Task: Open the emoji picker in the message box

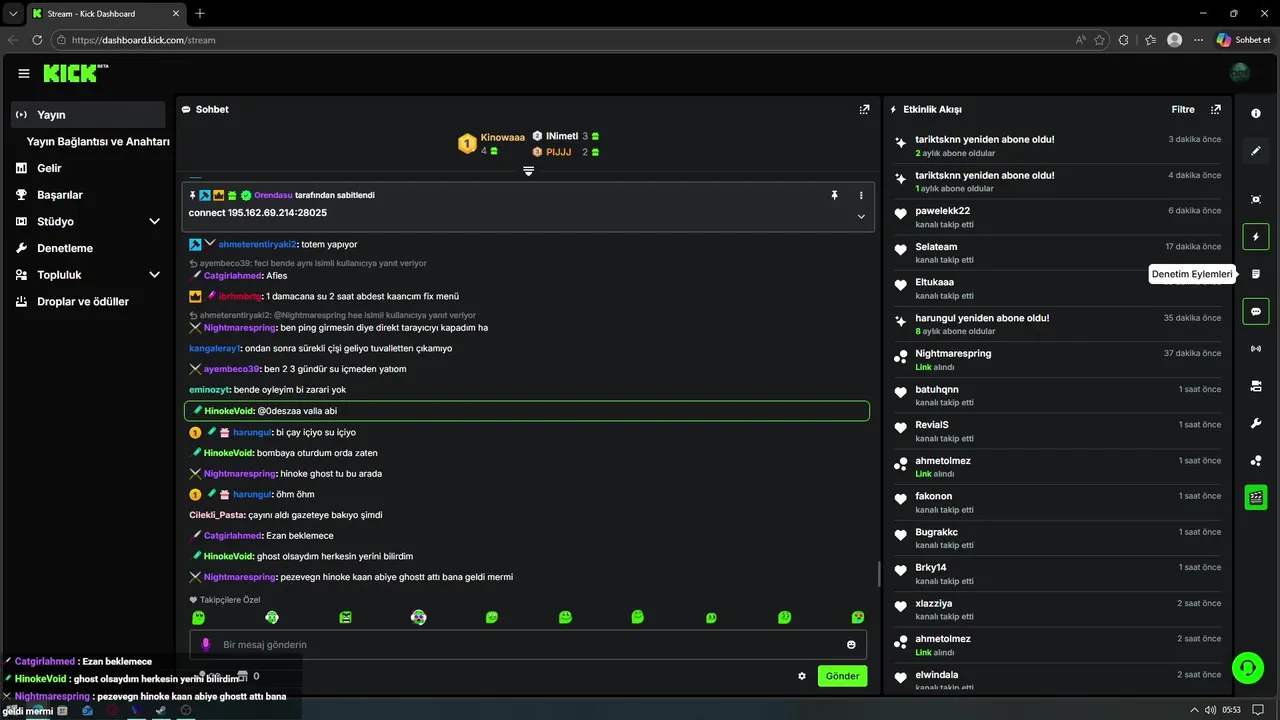Action: [x=852, y=645]
